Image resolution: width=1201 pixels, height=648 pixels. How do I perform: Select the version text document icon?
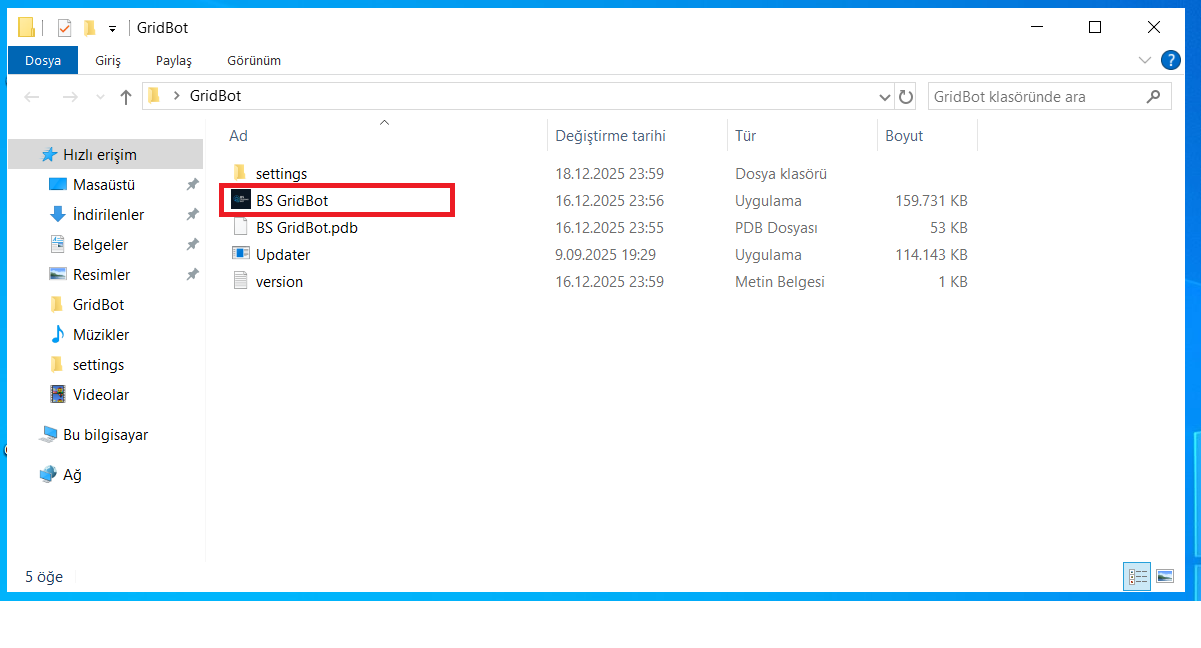click(240, 282)
